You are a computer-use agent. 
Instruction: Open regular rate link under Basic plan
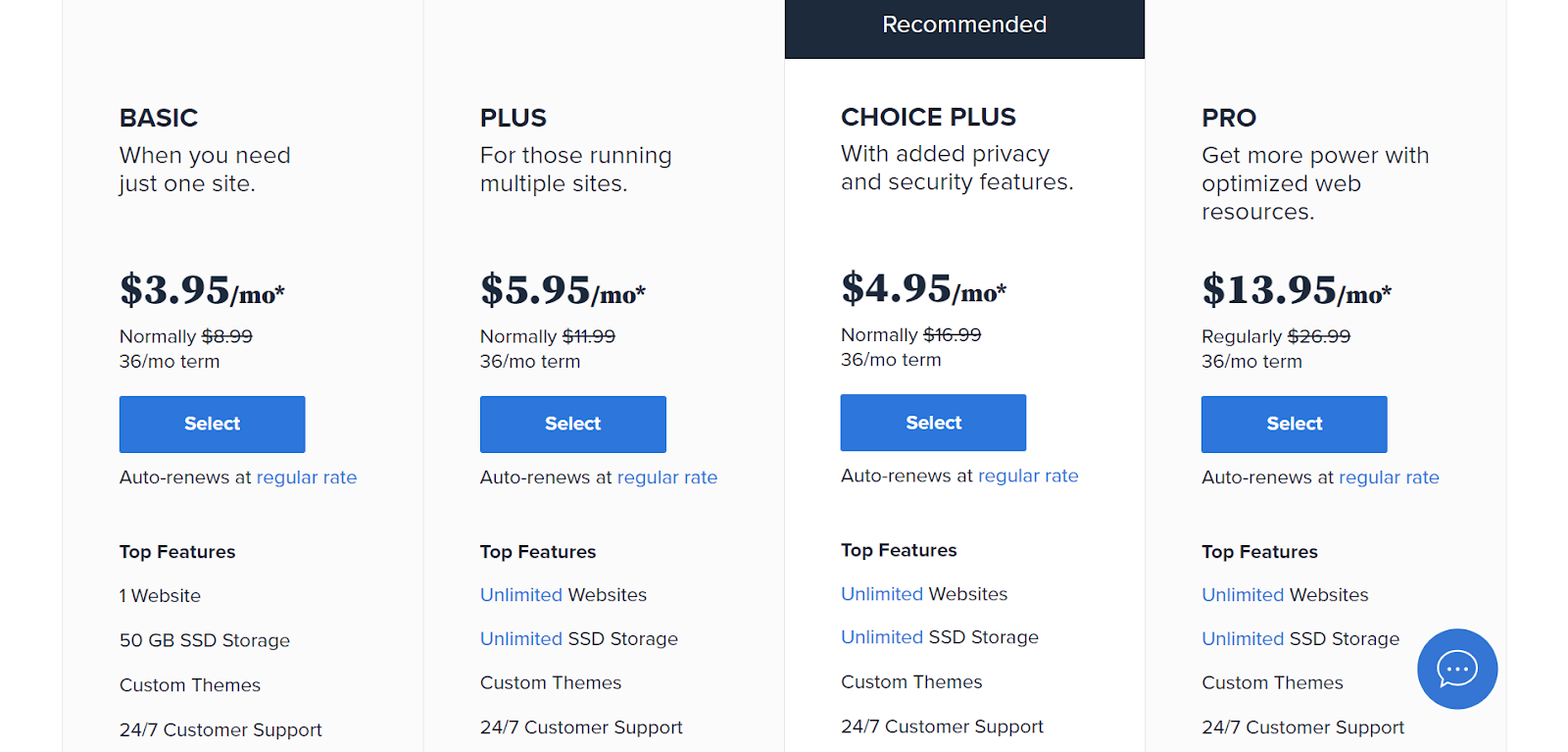click(x=307, y=477)
